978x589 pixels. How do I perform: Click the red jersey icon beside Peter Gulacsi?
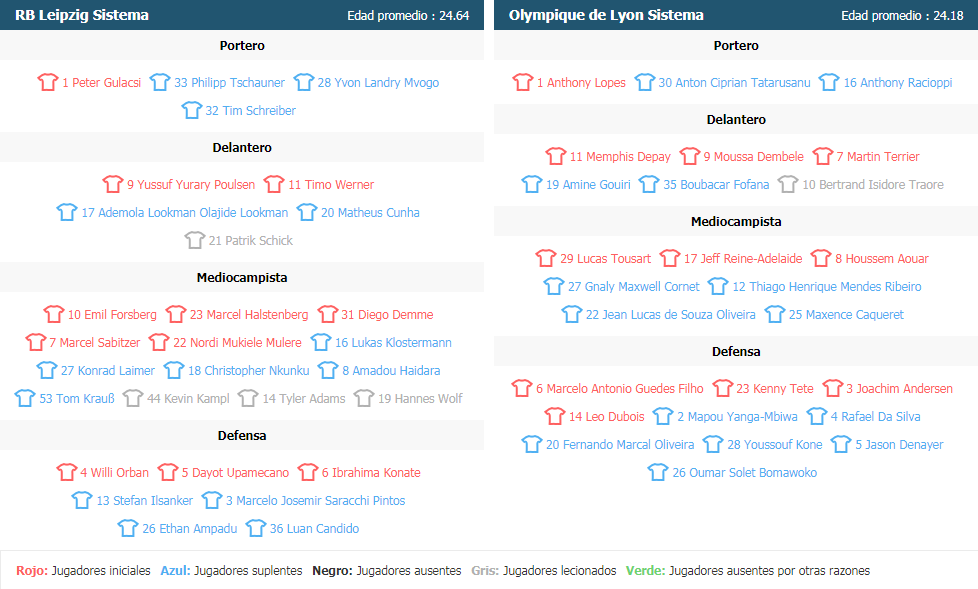(x=48, y=83)
